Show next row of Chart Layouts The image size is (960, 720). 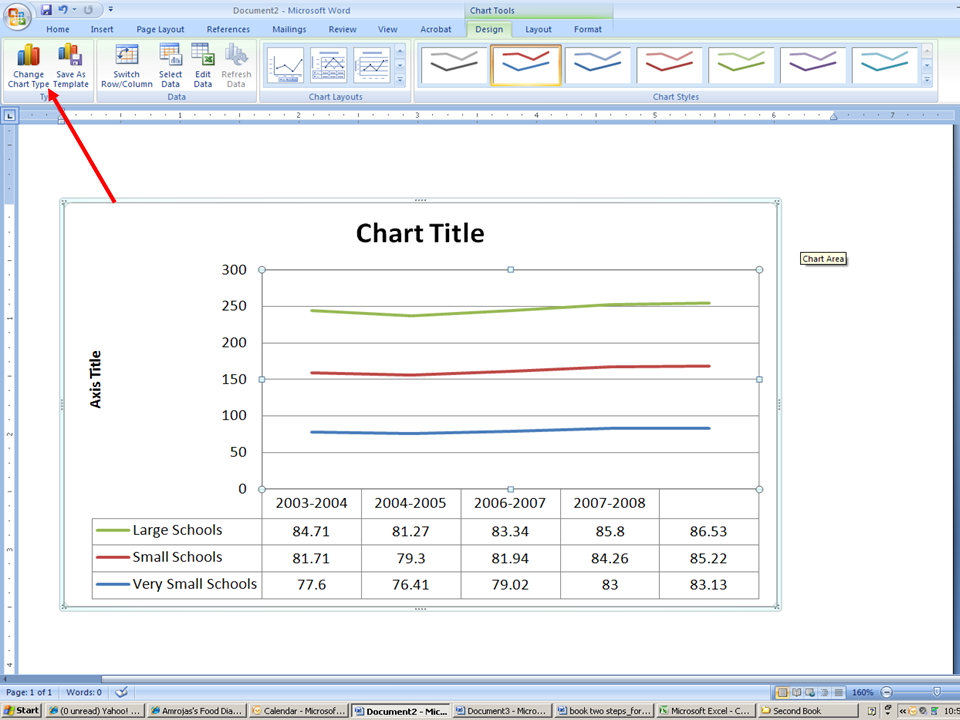[400, 66]
